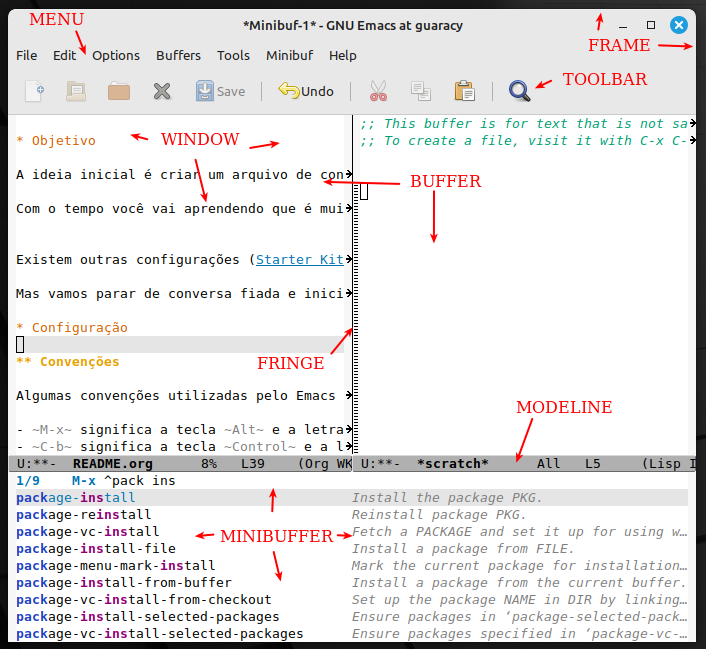Select package-reinstall completion candidate

point(83,515)
